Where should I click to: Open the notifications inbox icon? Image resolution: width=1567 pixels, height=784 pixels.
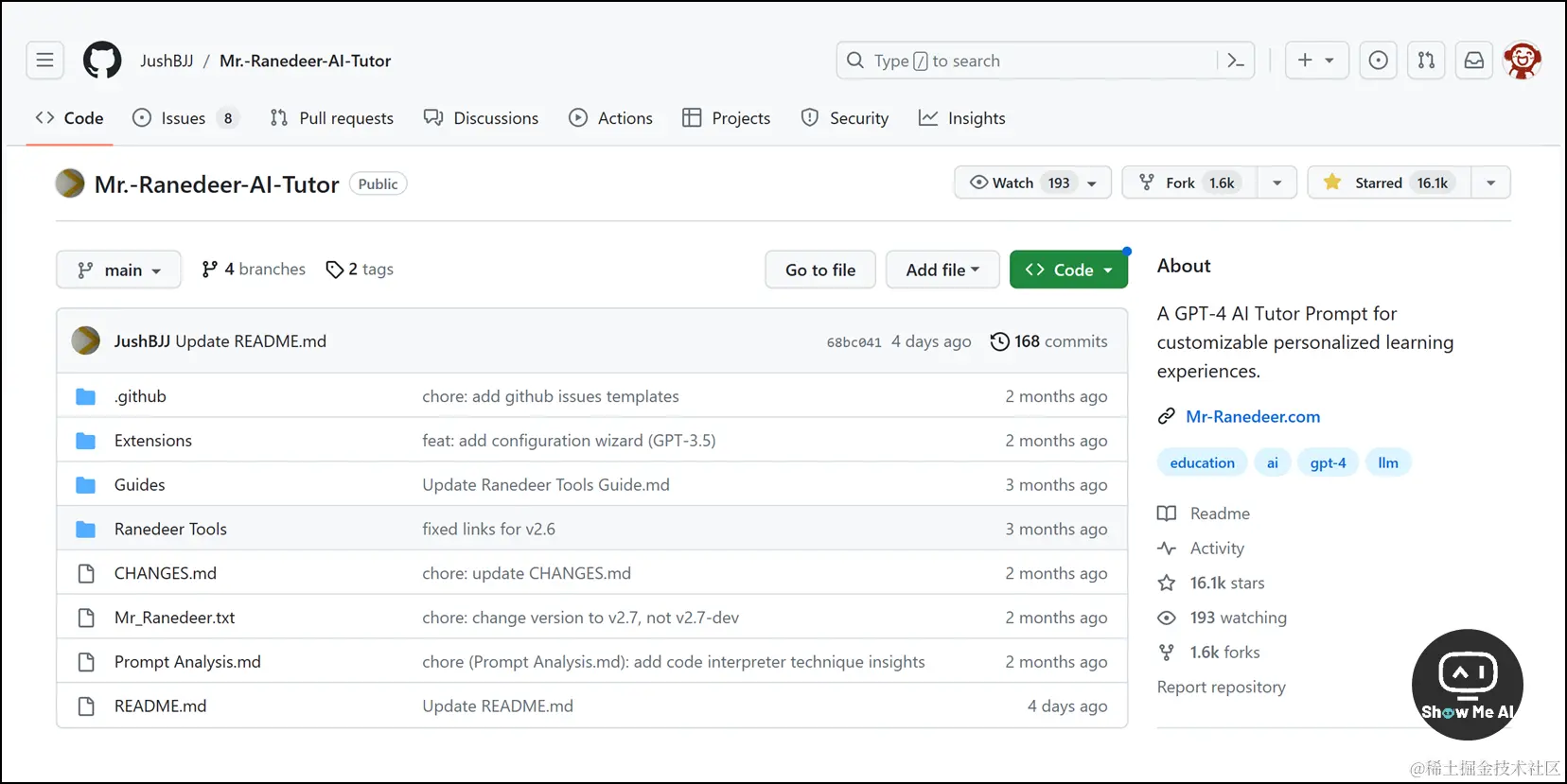coord(1474,61)
